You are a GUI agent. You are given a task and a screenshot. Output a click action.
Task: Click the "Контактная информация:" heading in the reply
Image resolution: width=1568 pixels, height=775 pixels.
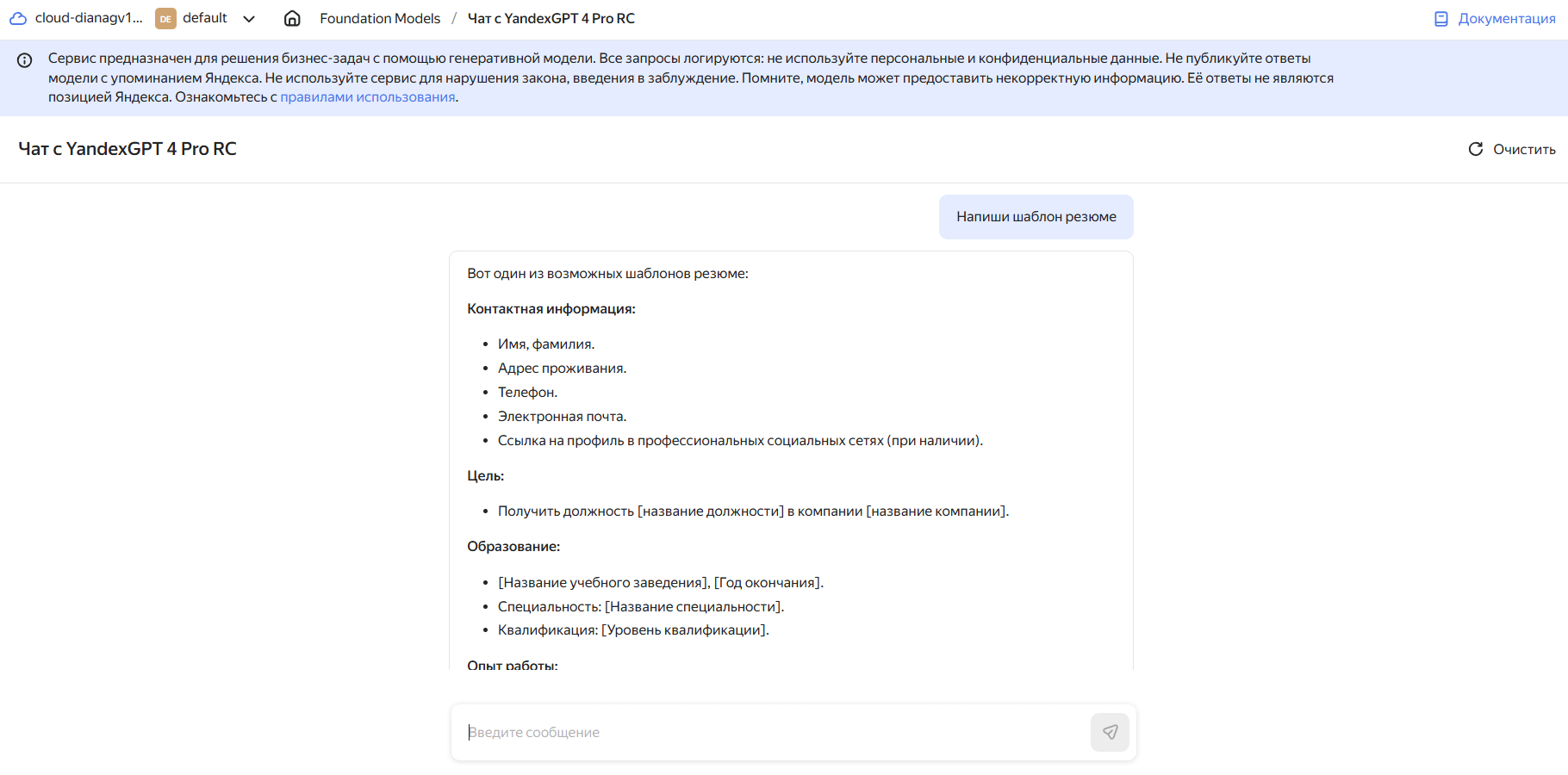tap(551, 309)
